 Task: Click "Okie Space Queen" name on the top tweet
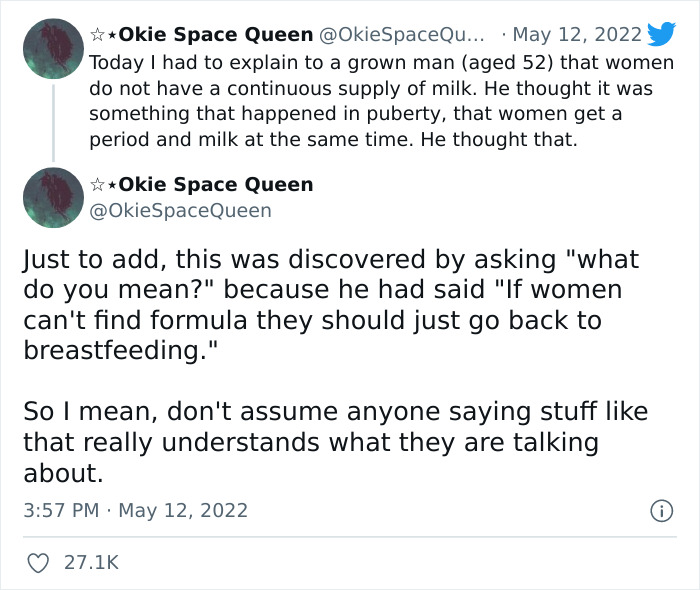tap(215, 35)
